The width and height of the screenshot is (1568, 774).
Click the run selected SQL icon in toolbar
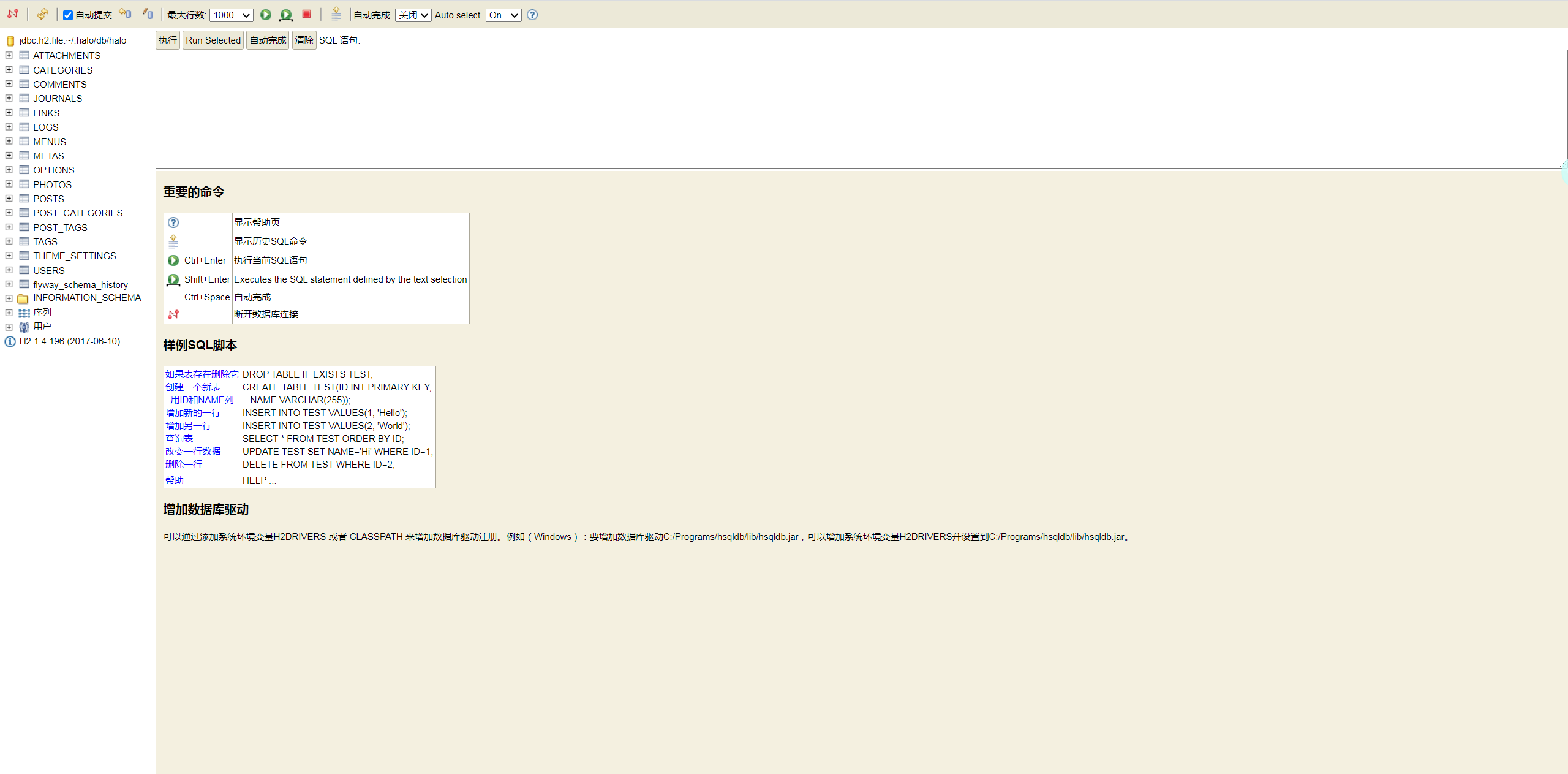pyautogui.click(x=286, y=15)
